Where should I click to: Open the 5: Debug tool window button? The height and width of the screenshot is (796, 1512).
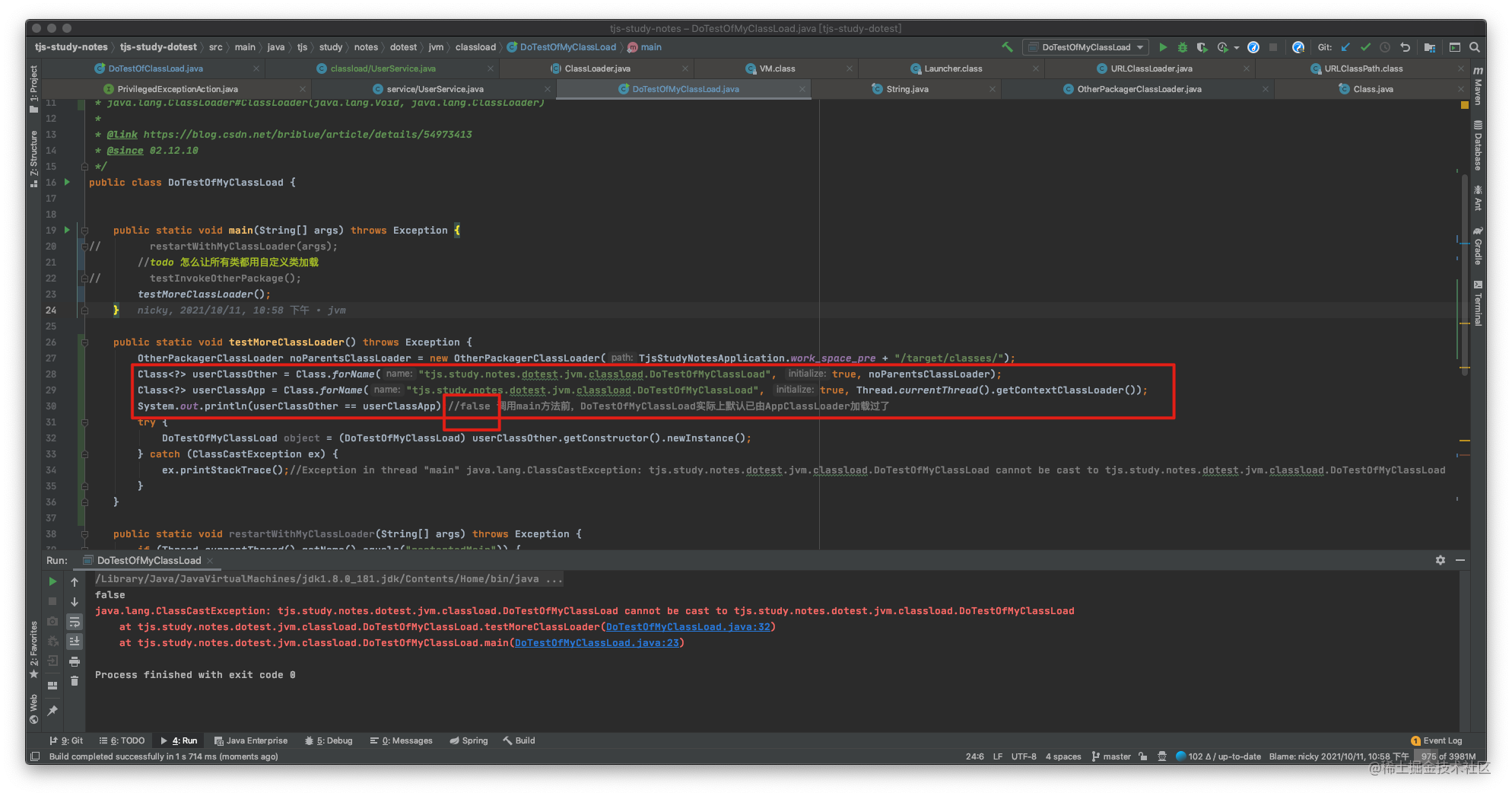point(329,740)
